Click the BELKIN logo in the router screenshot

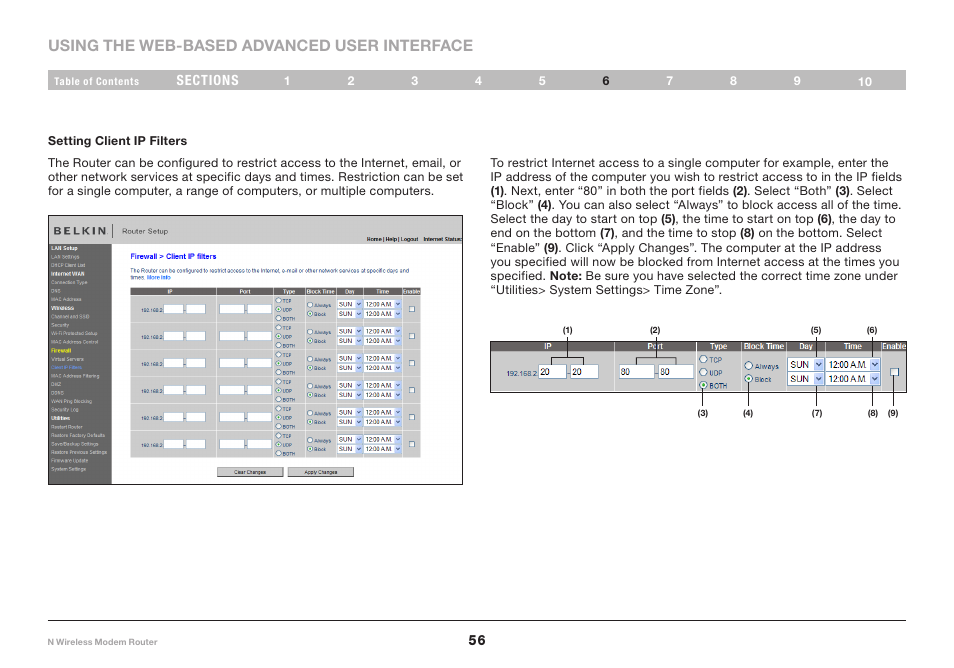pos(80,231)
